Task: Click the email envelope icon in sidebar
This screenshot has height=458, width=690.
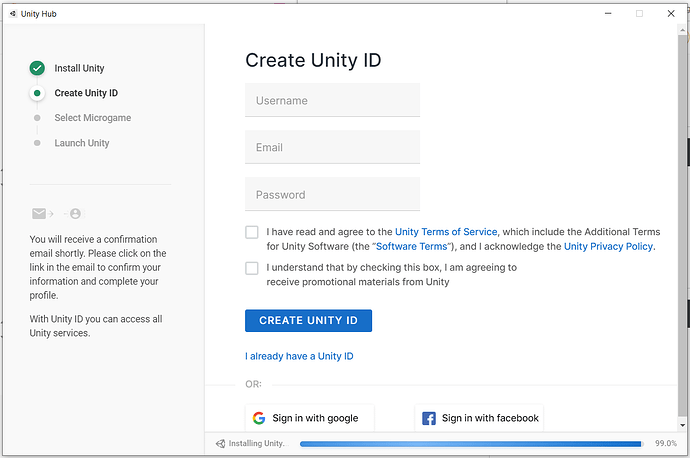Action: (39, 213)
